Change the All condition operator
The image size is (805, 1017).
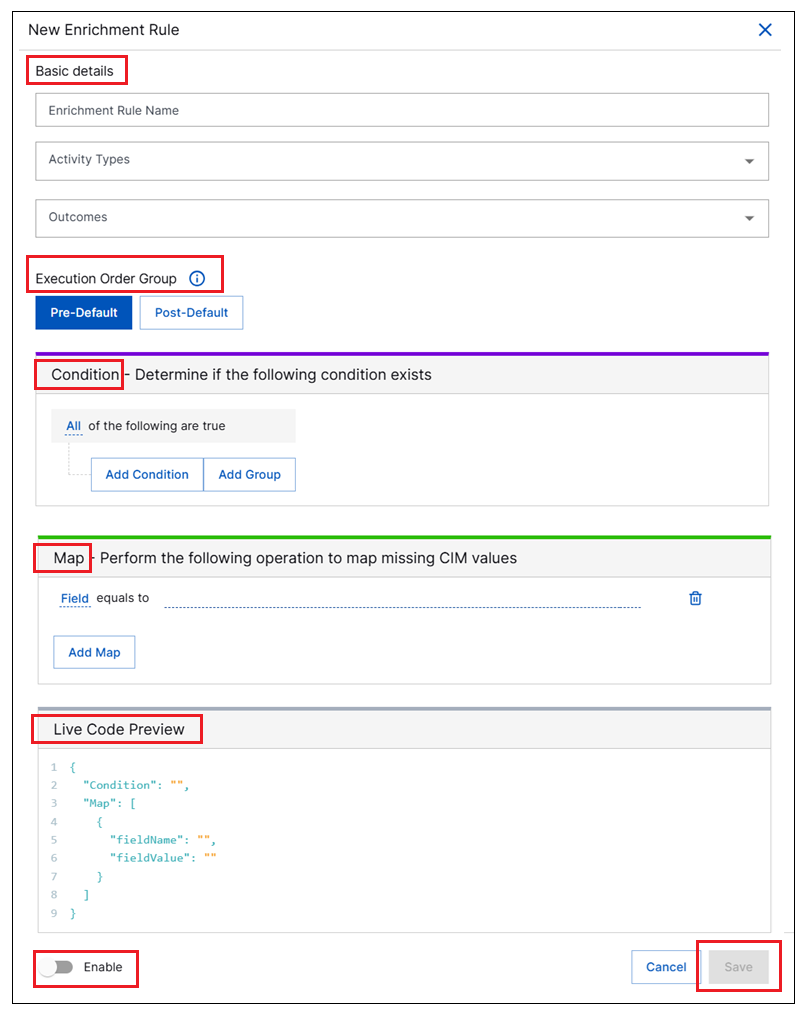(73, 426)
